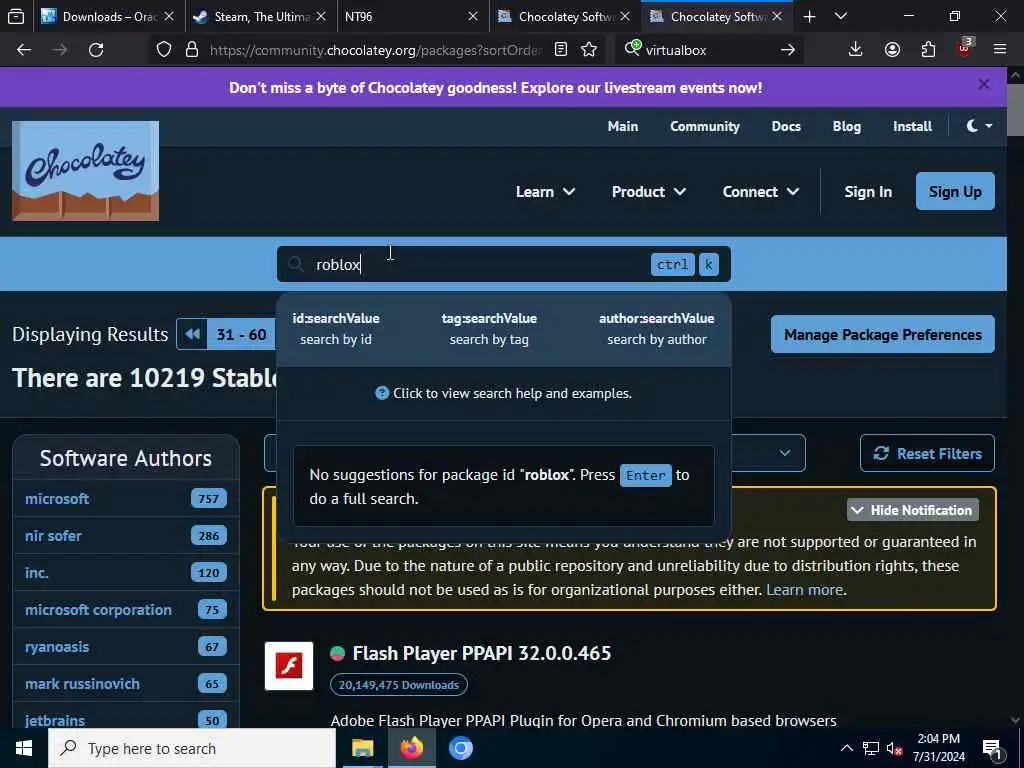Screen dimensions: 1024x768
Task: Toggle dark mode theme moon dropdown
Action: [979, 126]
